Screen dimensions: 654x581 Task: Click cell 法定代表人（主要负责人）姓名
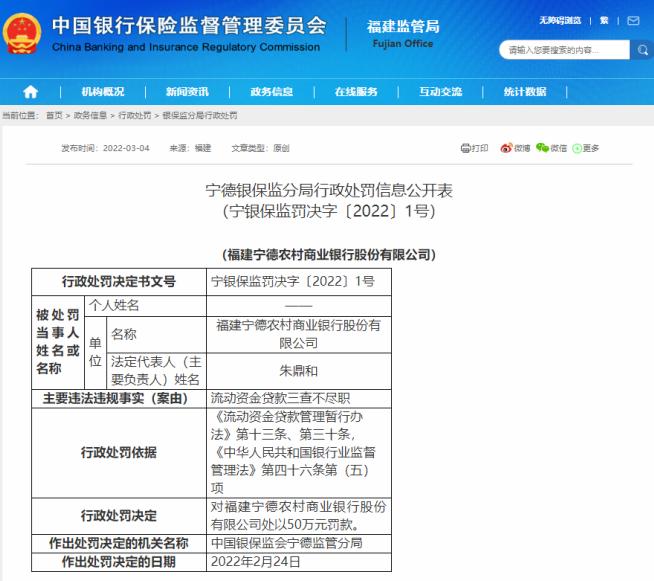(x=156, y=371)
